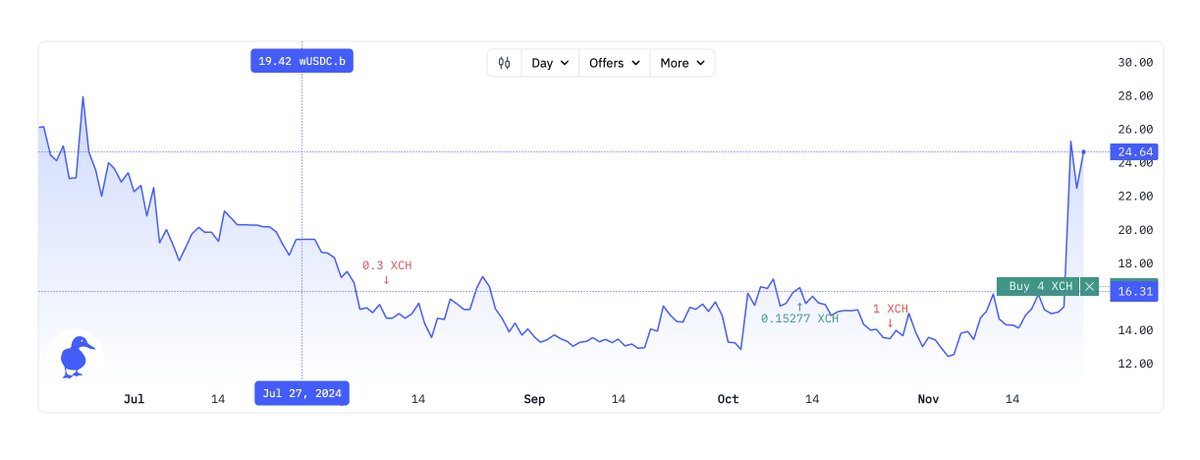Click the 28.00 price axis label
Image resolution: width=1200 pixels, height=460 pixels.
click(x=1135, y=96)
